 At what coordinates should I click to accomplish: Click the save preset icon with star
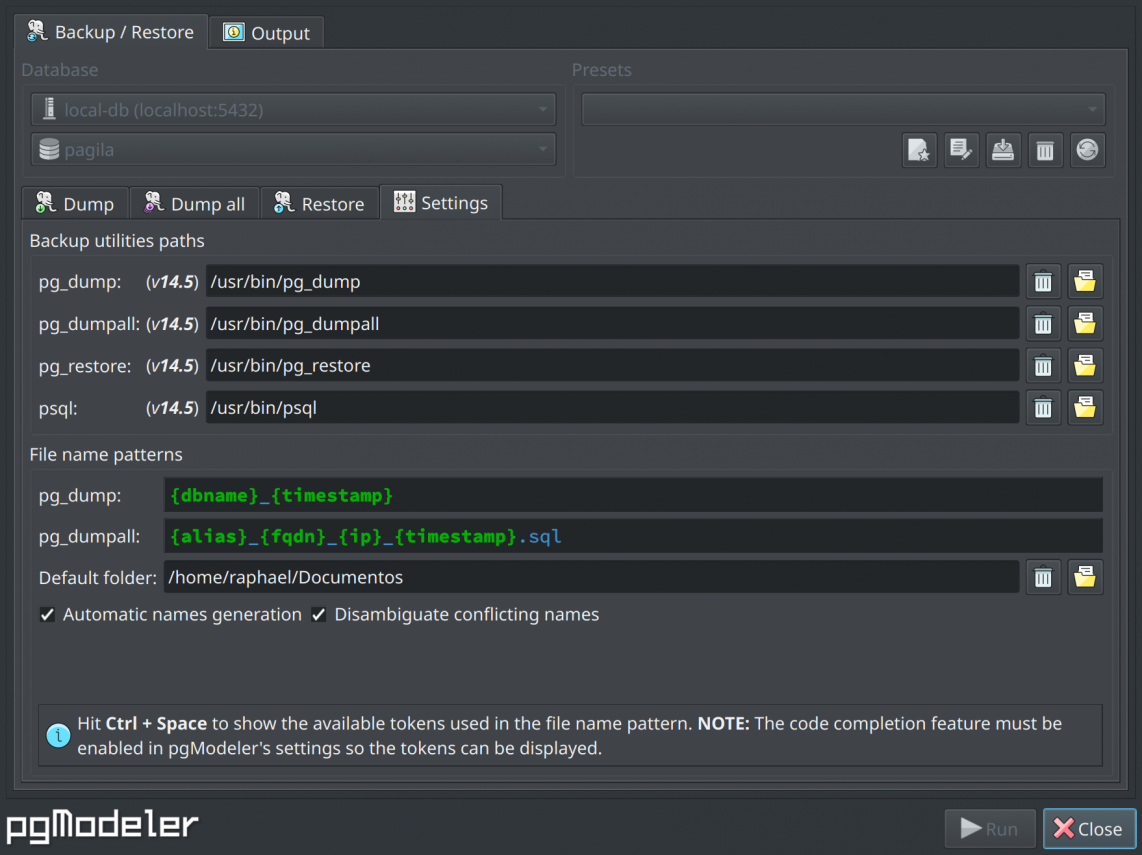[918, 150]
